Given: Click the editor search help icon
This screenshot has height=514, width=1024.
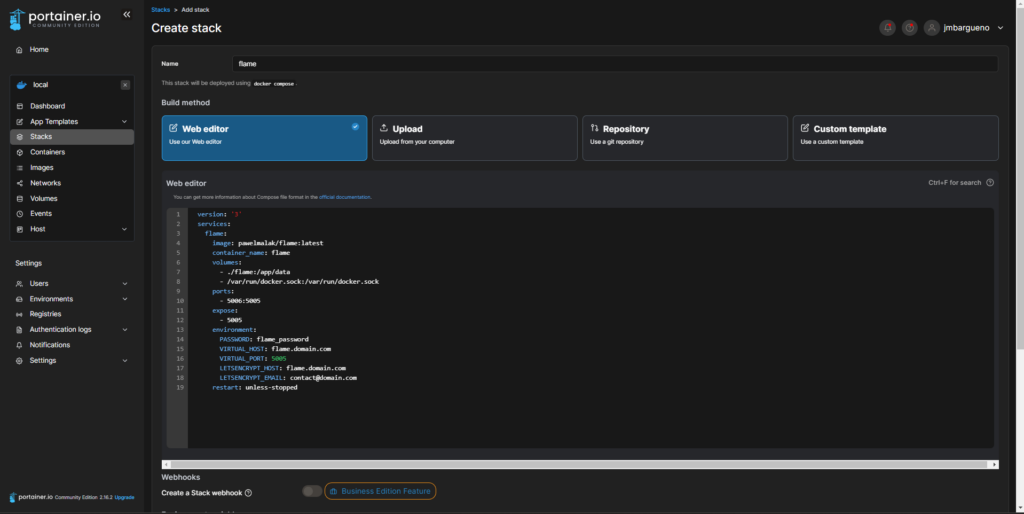Looking at the screenshot, I should click(990, 183).
